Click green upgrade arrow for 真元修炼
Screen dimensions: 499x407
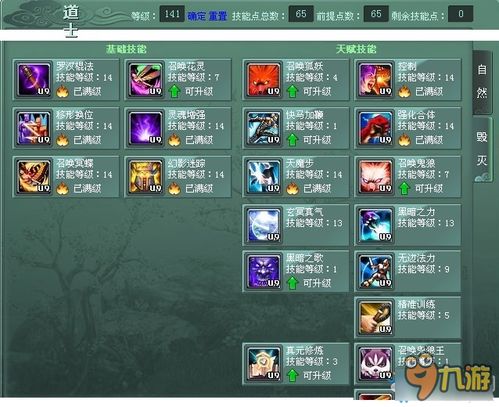pyautogui.click(x=292, y=376)
